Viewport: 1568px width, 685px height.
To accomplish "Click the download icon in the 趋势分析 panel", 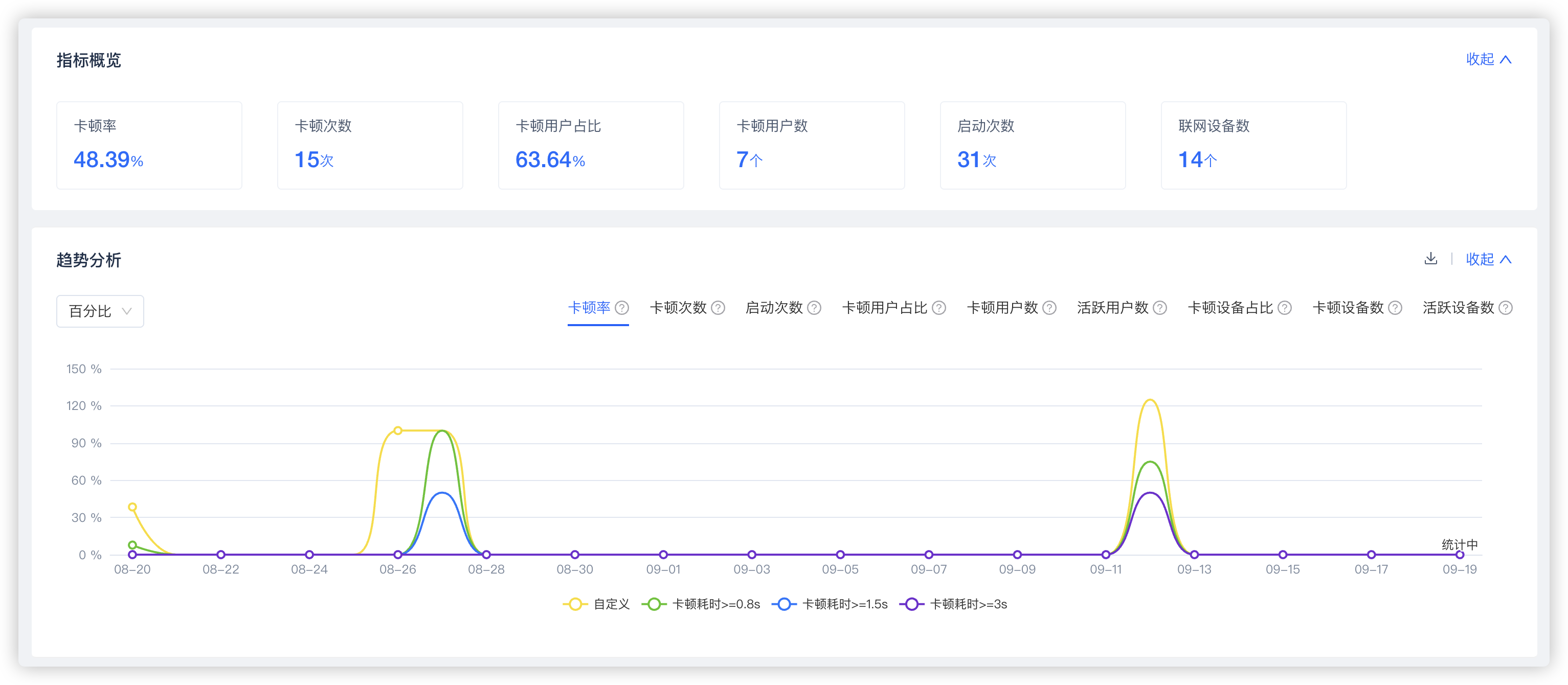I will pyautogui.click(x=1430, y=259).
